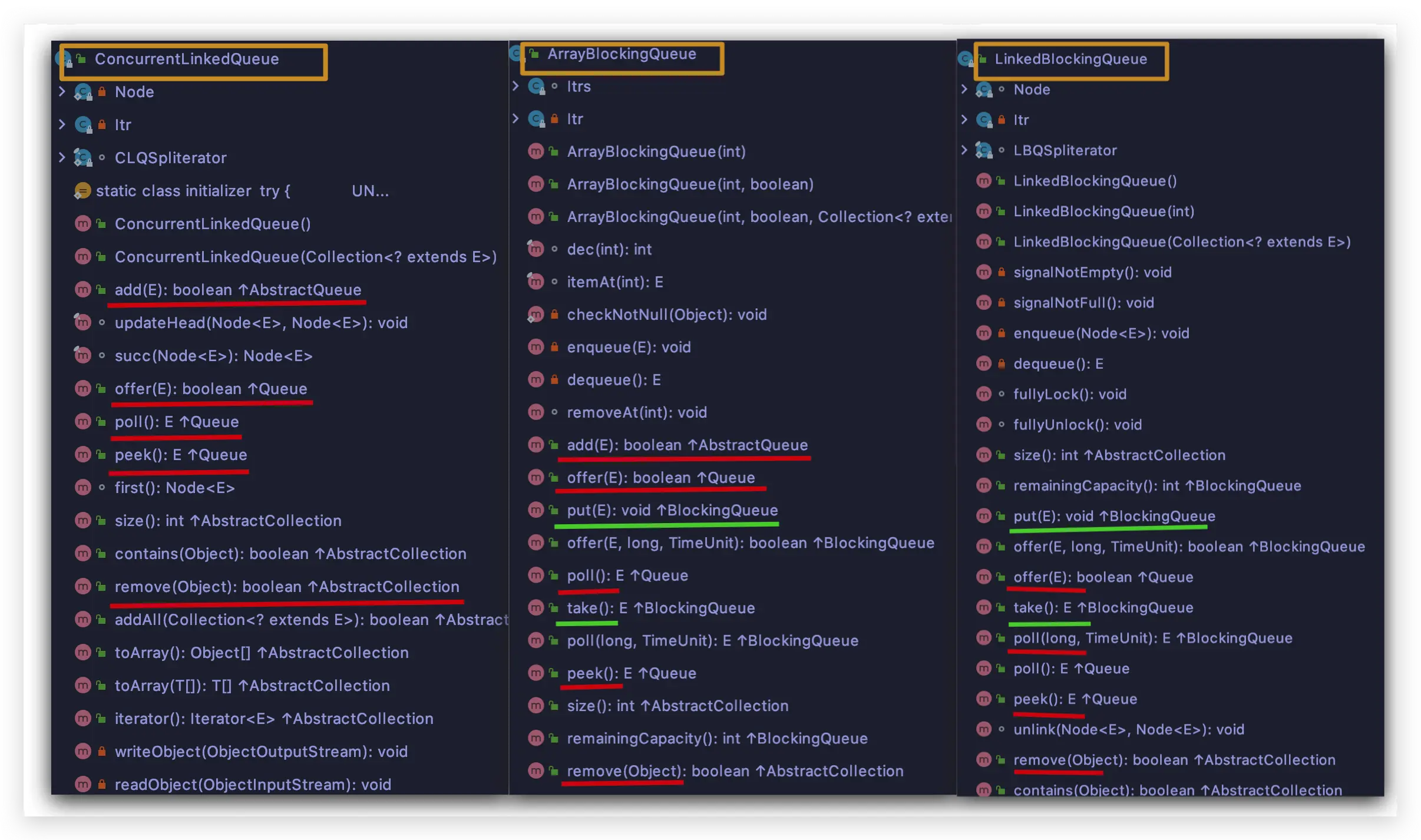Screen dimensions: 1421x840
Task: Expand the LBQSpliterator inner class
Action: coord(964,150)
